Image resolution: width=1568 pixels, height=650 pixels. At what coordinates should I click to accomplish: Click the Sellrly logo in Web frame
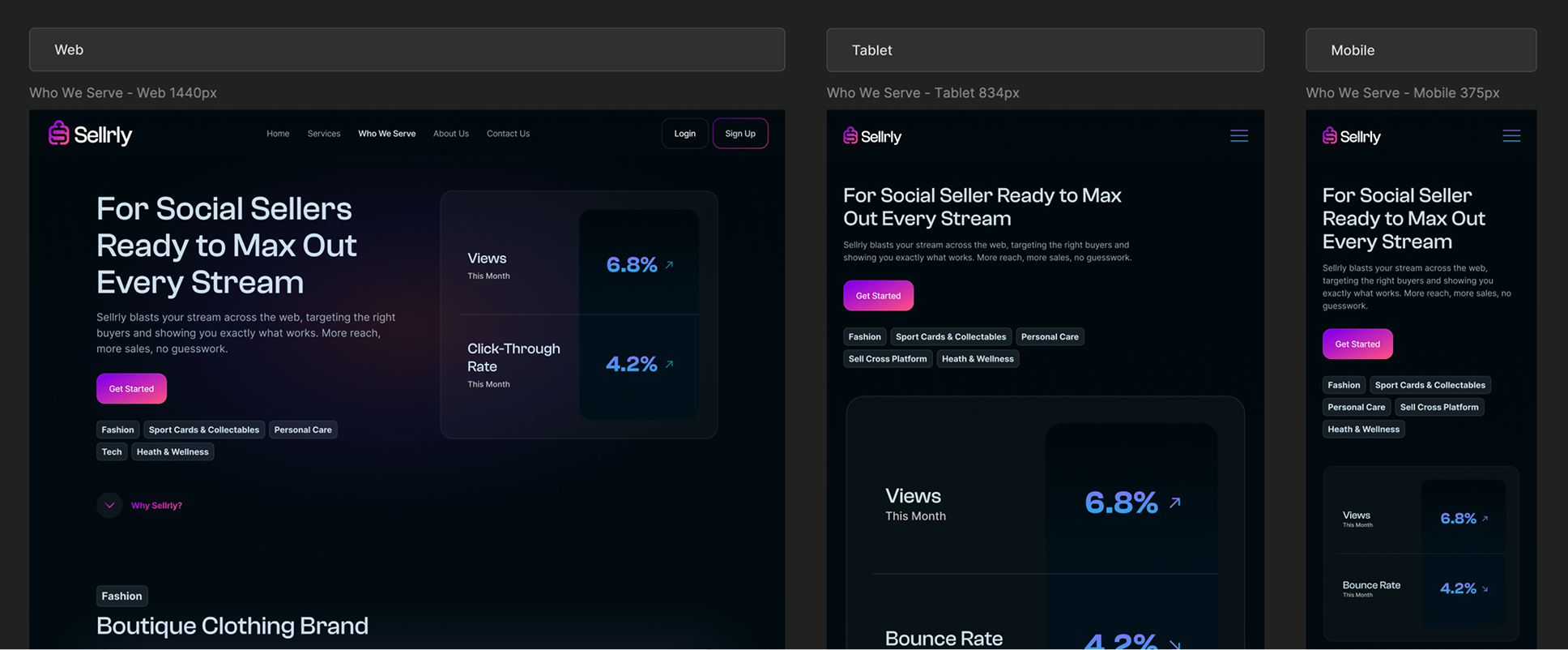pos(90,134)
